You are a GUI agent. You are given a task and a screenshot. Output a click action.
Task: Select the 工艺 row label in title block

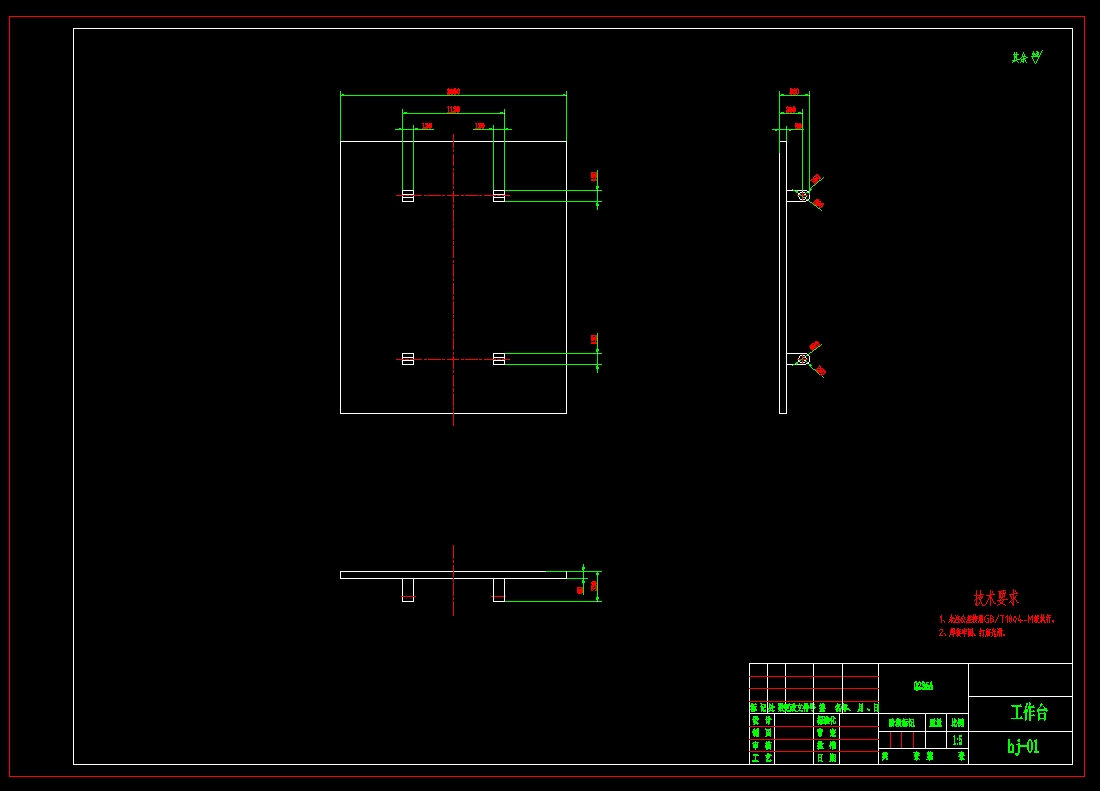pyautogui.click(x=762, y=758)
